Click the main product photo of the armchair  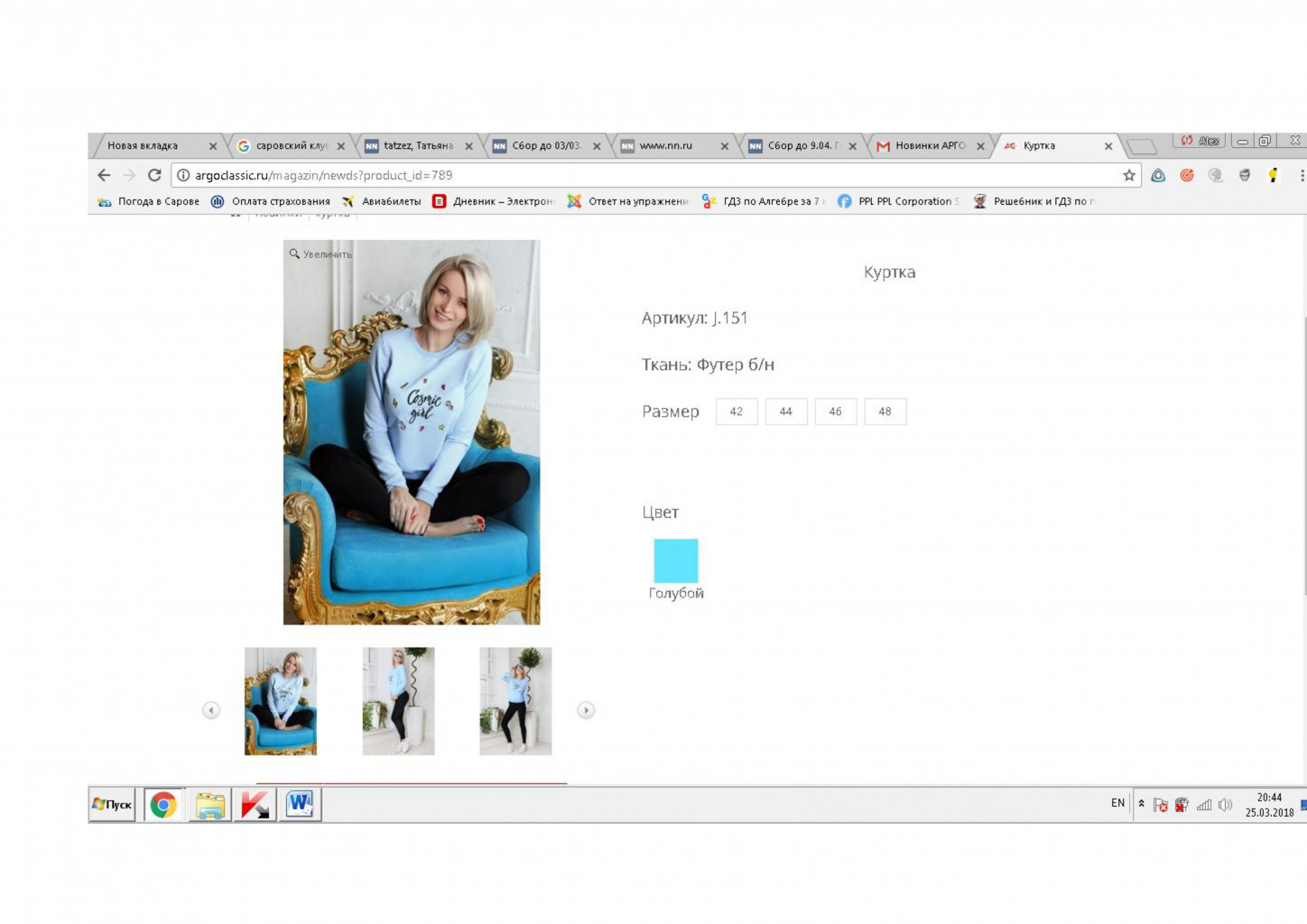click(412, 432)
